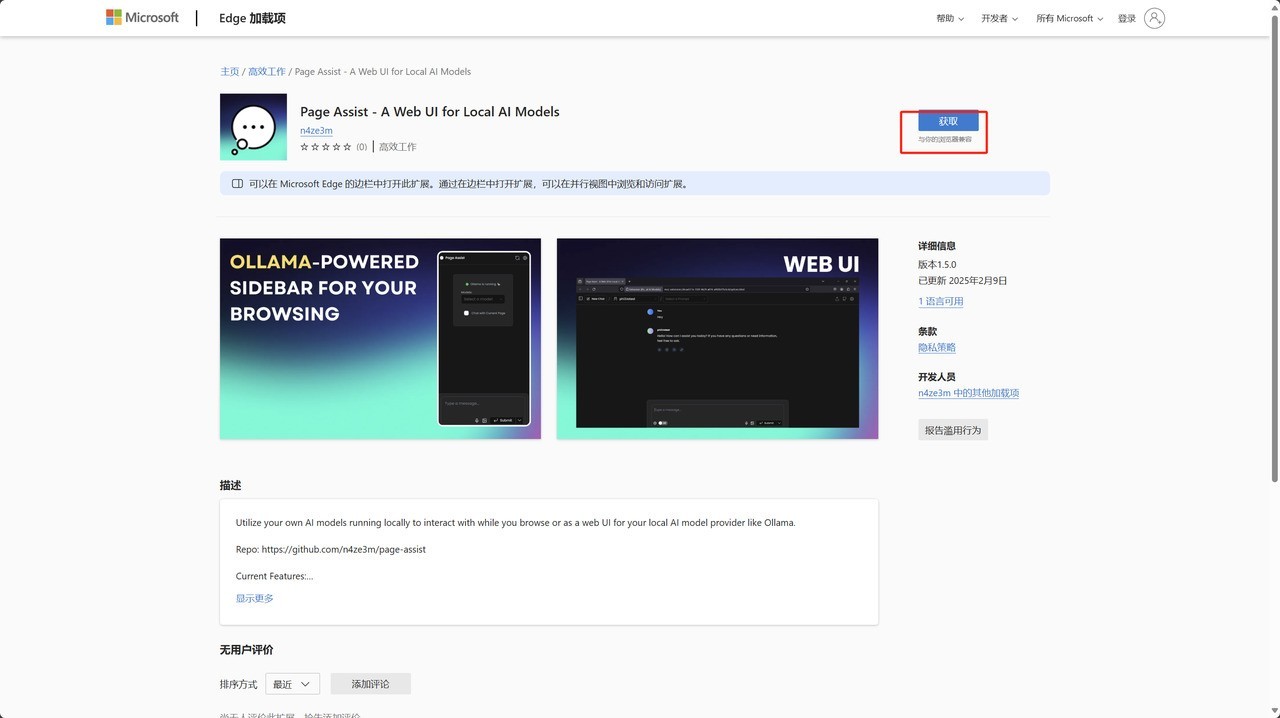
Task: Go to 主页 in the breadcrumb
Action: 230,72
